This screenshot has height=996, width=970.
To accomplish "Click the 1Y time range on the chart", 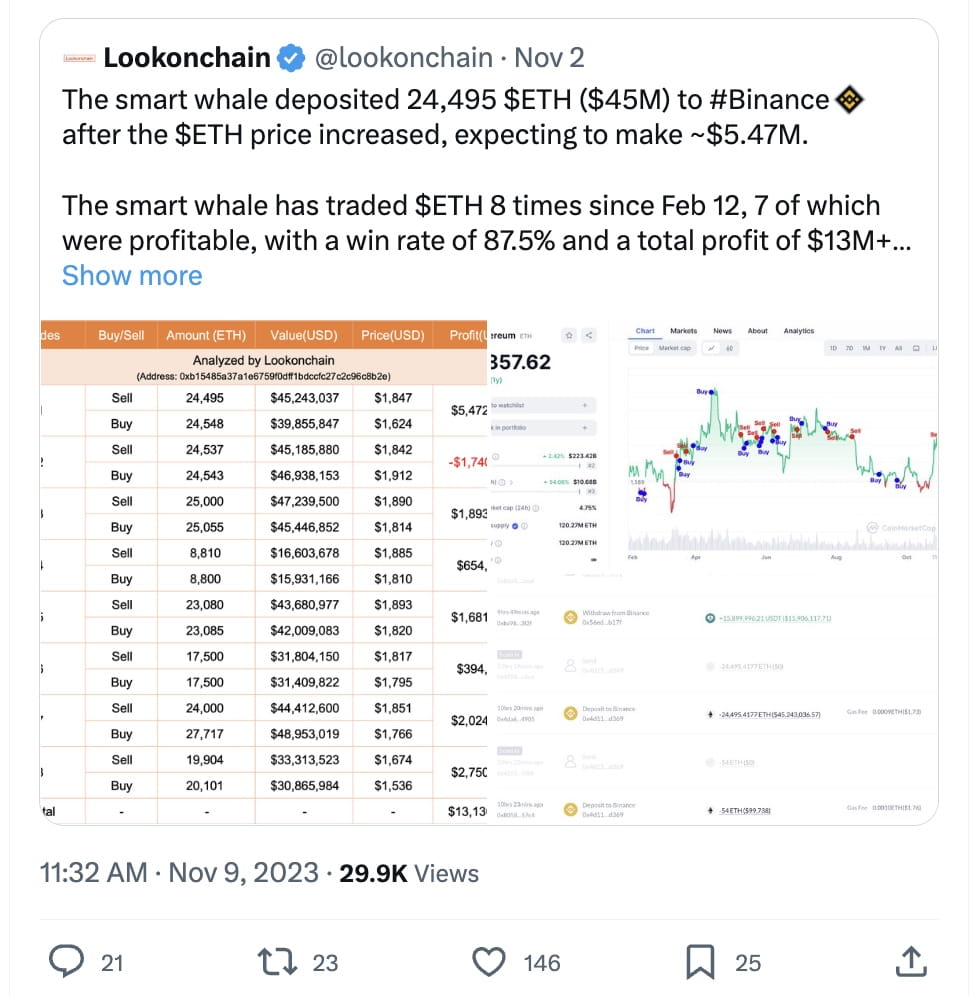I will [881, 346].
